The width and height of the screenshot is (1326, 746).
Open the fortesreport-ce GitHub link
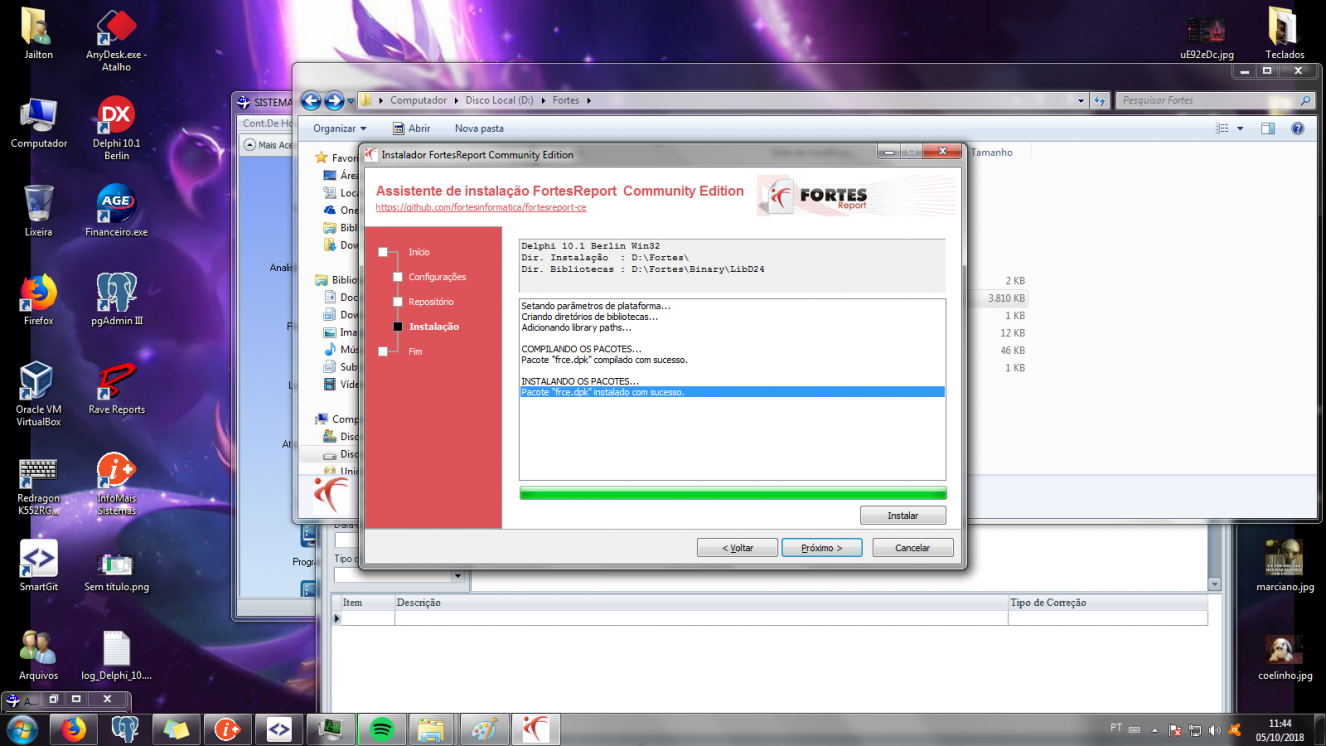(x=481, y=207)
